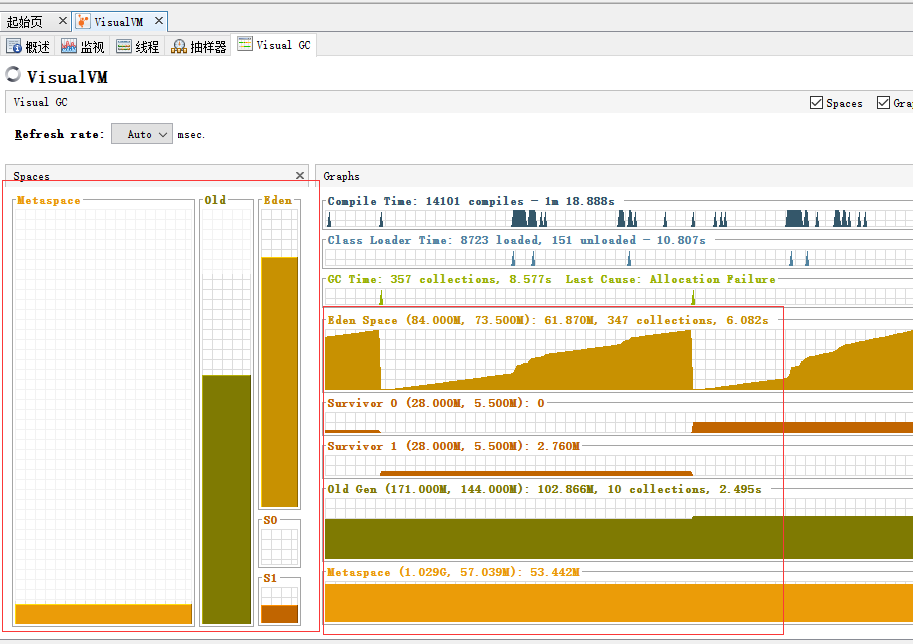
Task: Click the Old generation bar in Spaces
Action: click(227, 500)
